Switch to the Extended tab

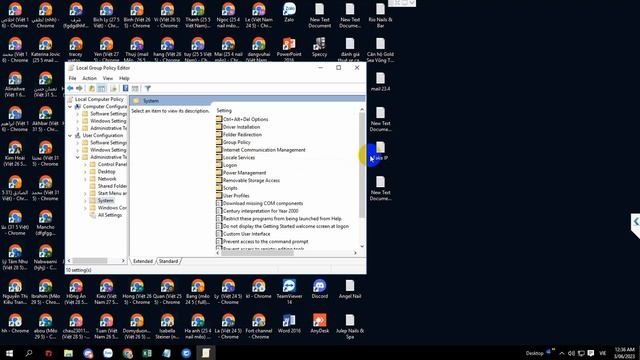click(x=143, y=261)
